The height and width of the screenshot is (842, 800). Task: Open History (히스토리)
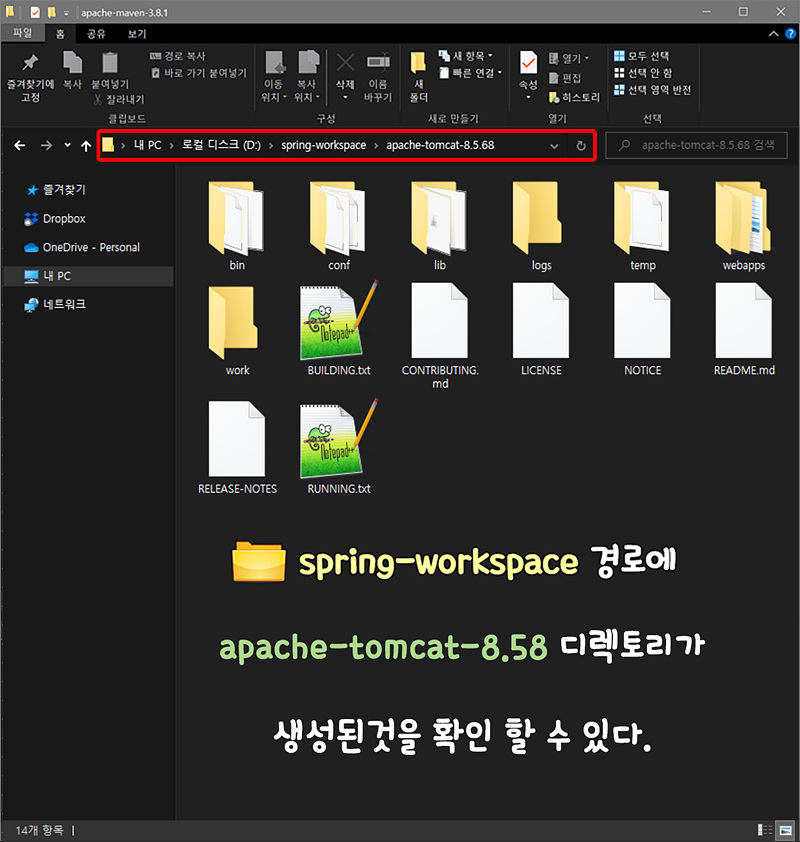(574, 97)
